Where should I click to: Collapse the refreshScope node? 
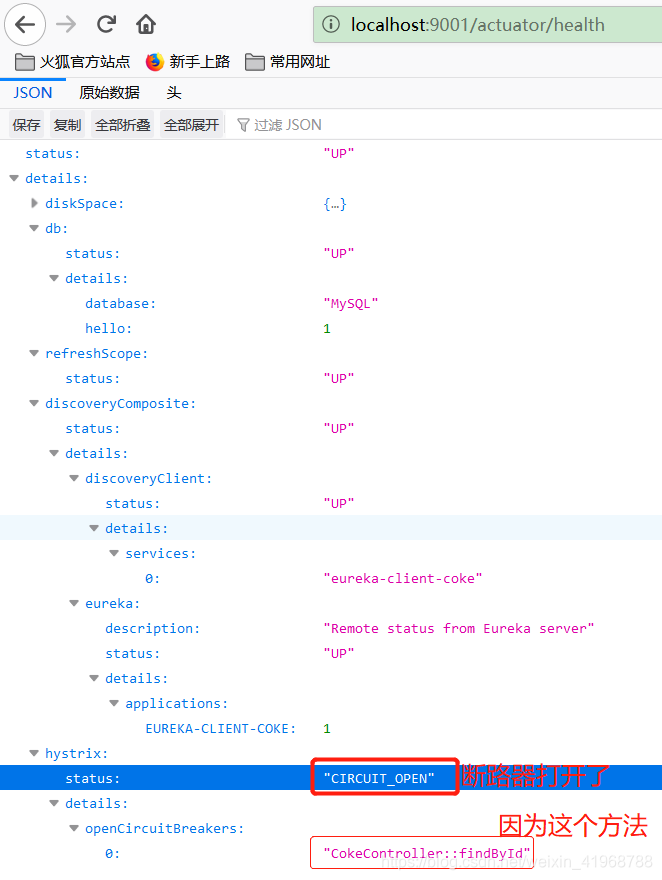tap(34, 354)
